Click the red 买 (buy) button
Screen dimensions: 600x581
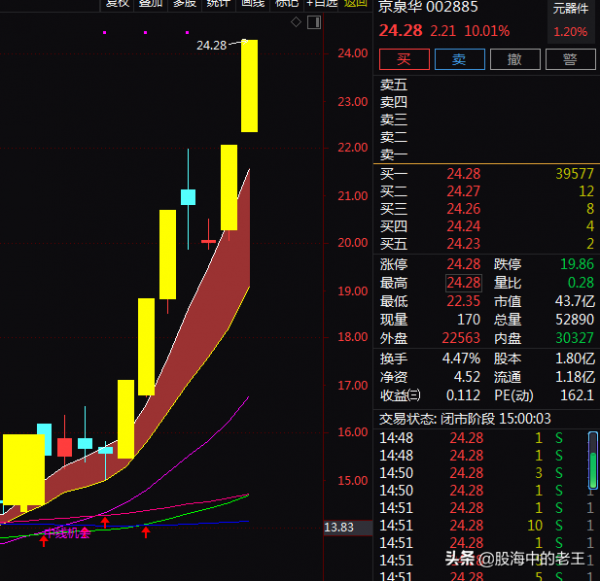[403, 59]
